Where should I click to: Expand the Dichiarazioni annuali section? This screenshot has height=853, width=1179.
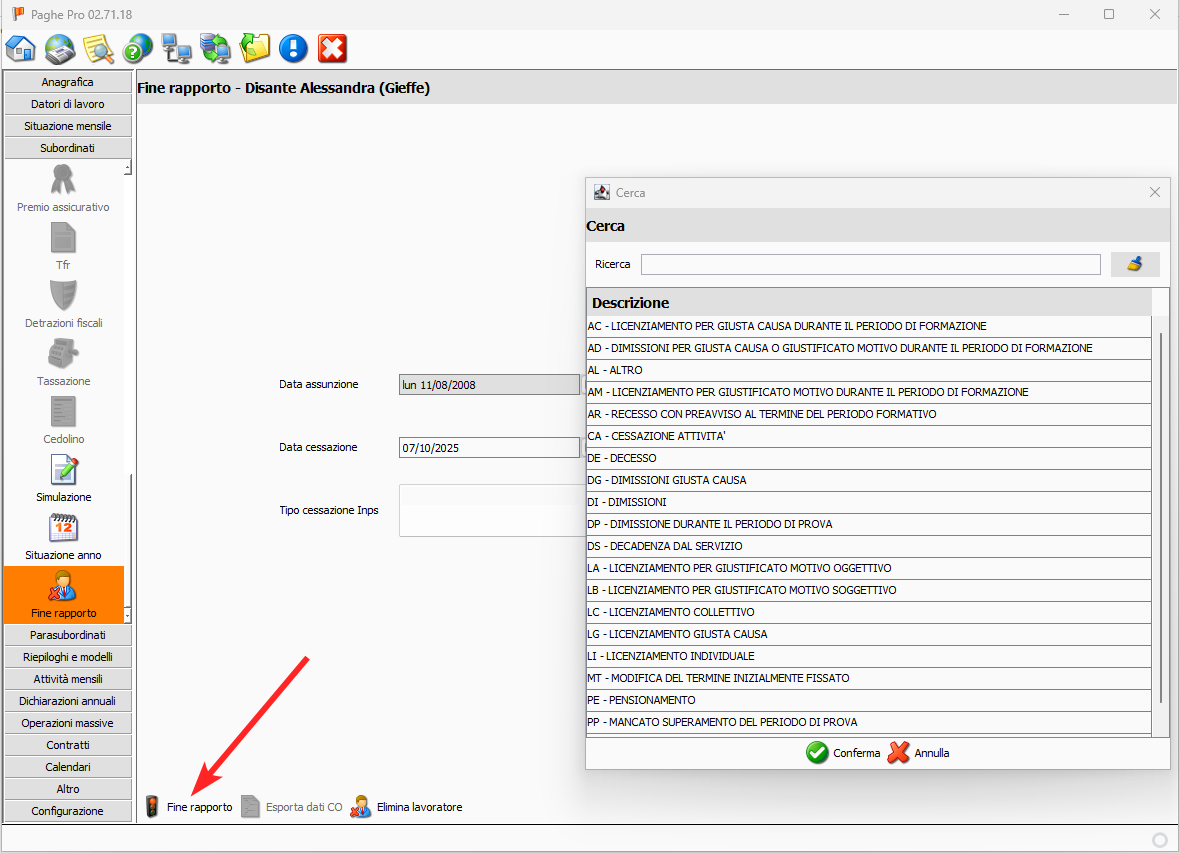[x=68, y=701]
